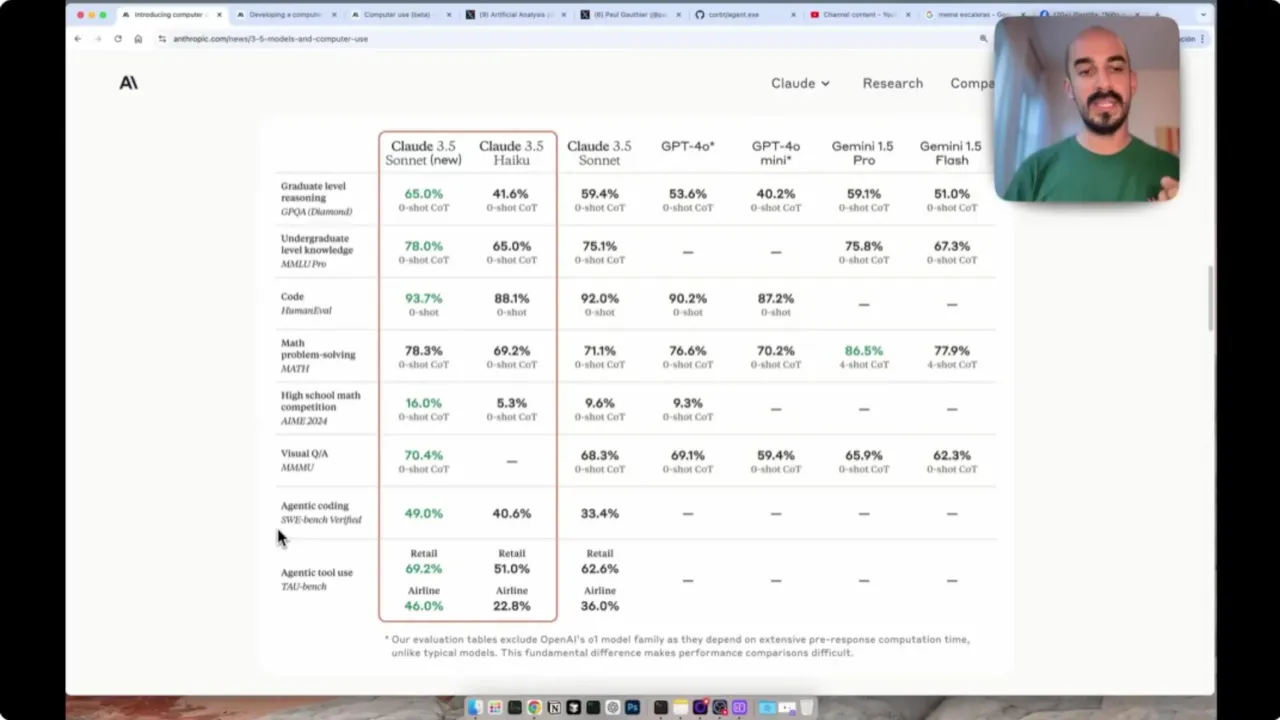Close the 'Computer use (beta)' tab
Viewport: 1280px width, 720px height.
pos(449,15)
